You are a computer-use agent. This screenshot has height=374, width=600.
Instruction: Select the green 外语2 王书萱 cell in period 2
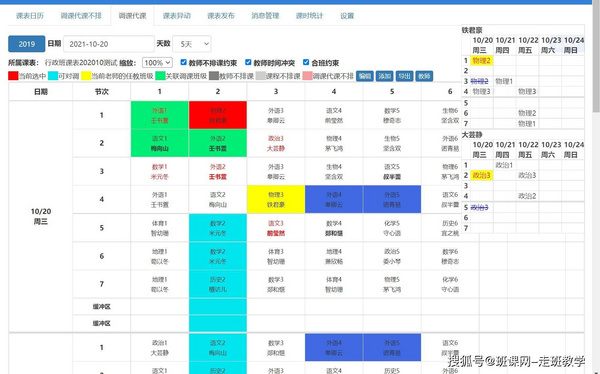tap(218, 143)
